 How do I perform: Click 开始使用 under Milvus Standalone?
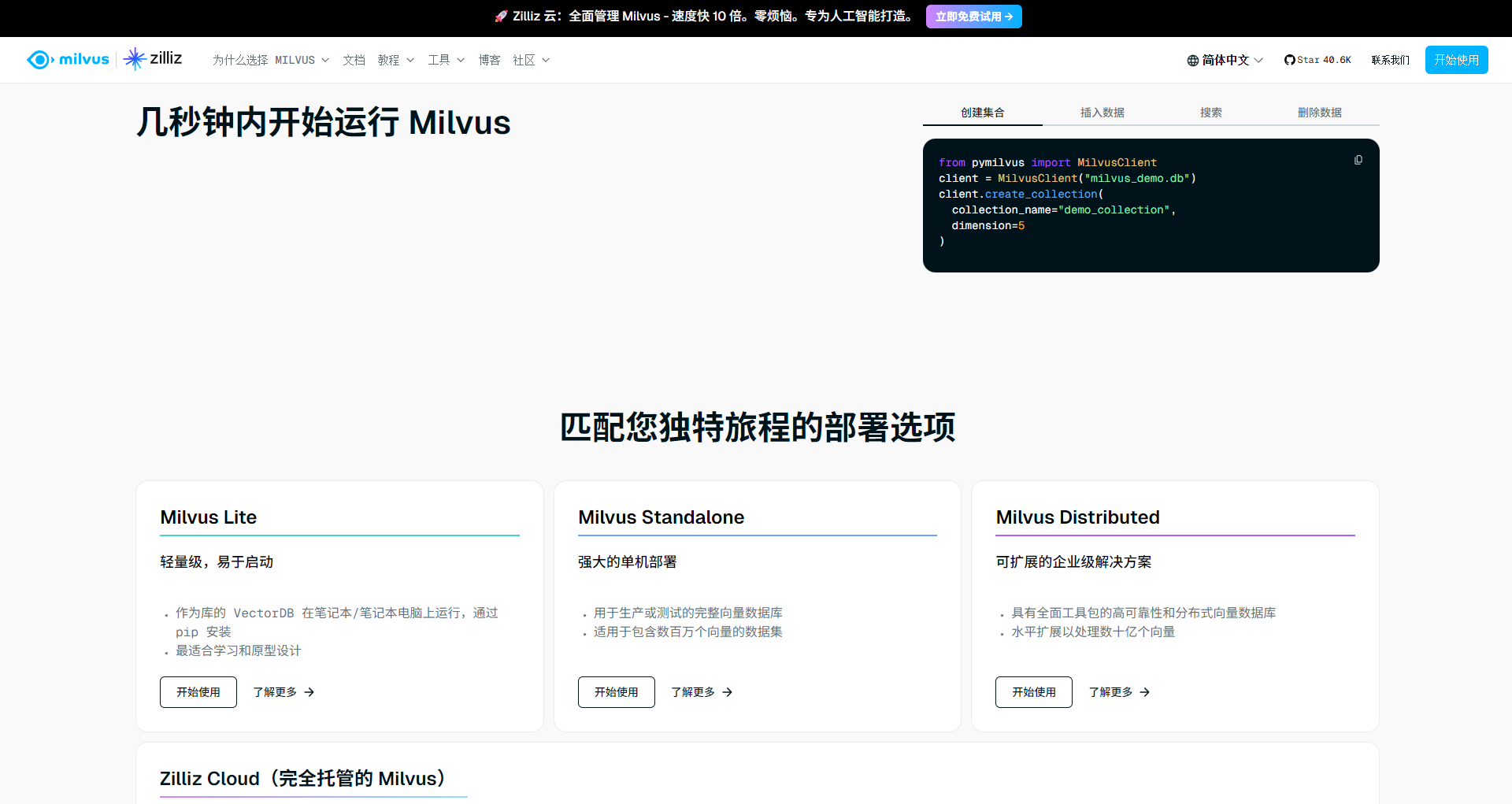pyautogui.click(x=616, y=692)
